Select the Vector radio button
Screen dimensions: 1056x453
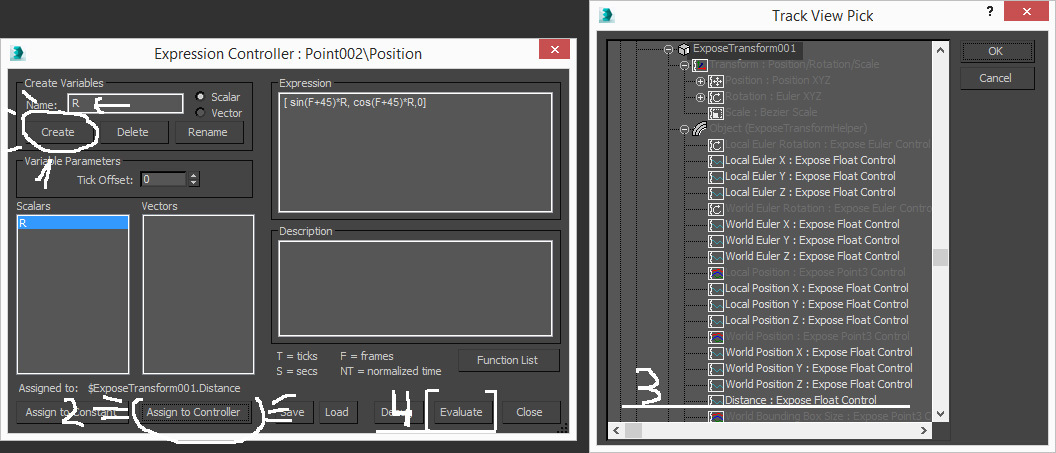click(x=200, y=112)
